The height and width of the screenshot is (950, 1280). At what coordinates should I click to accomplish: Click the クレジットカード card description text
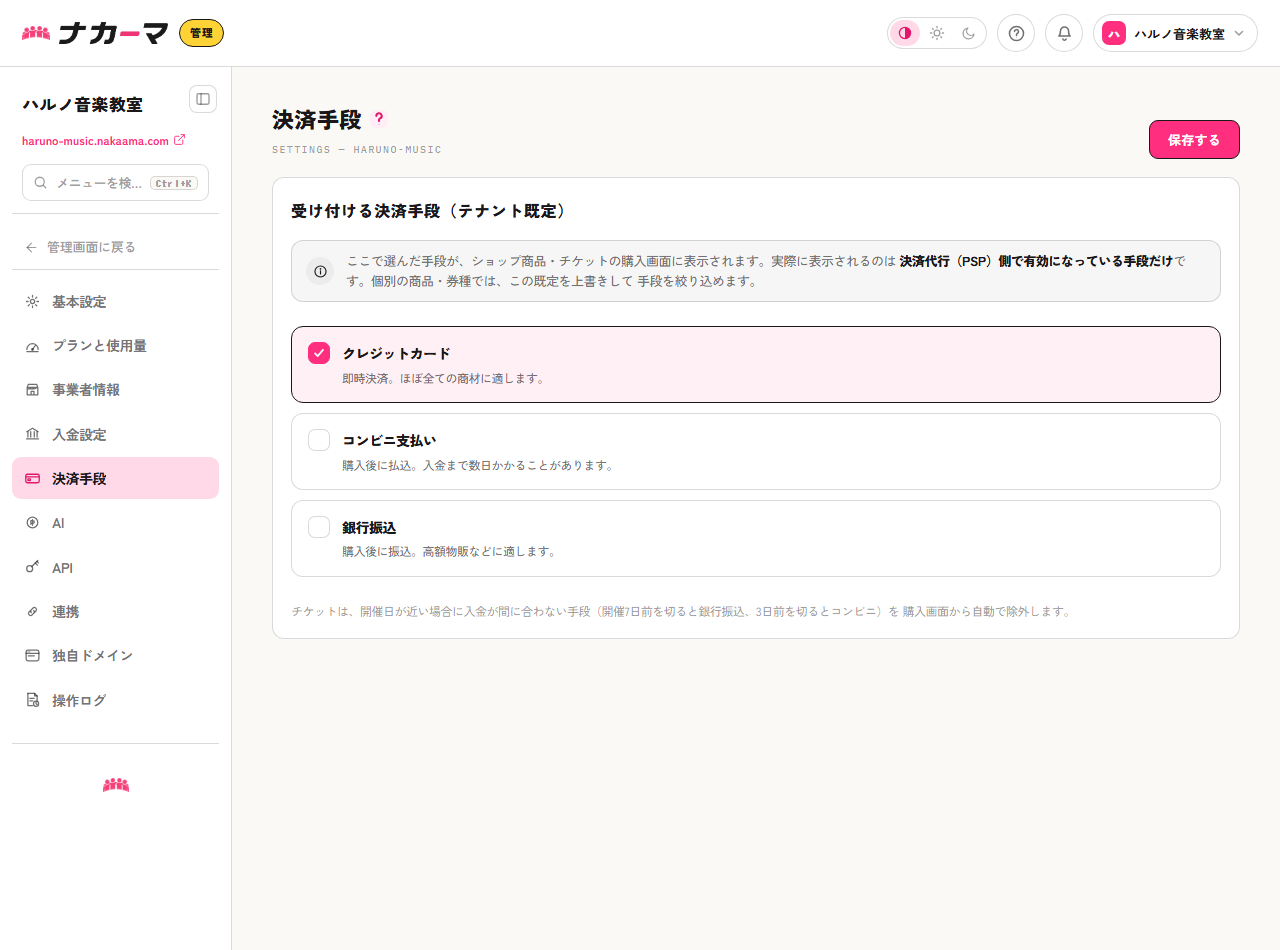click(443, 379)
